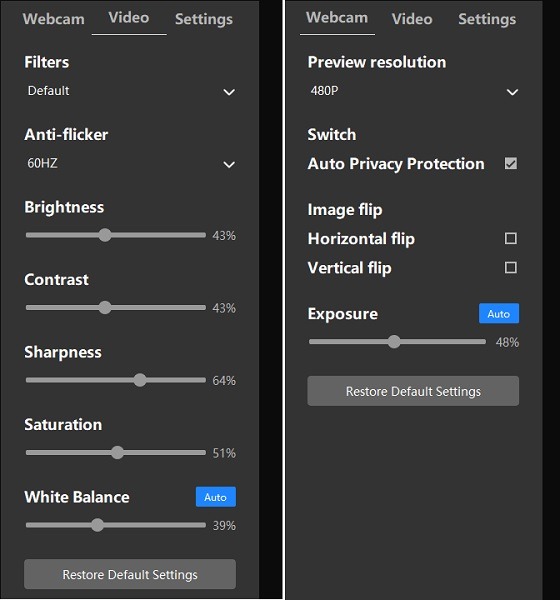Click the Saturation slider handle

117,453
